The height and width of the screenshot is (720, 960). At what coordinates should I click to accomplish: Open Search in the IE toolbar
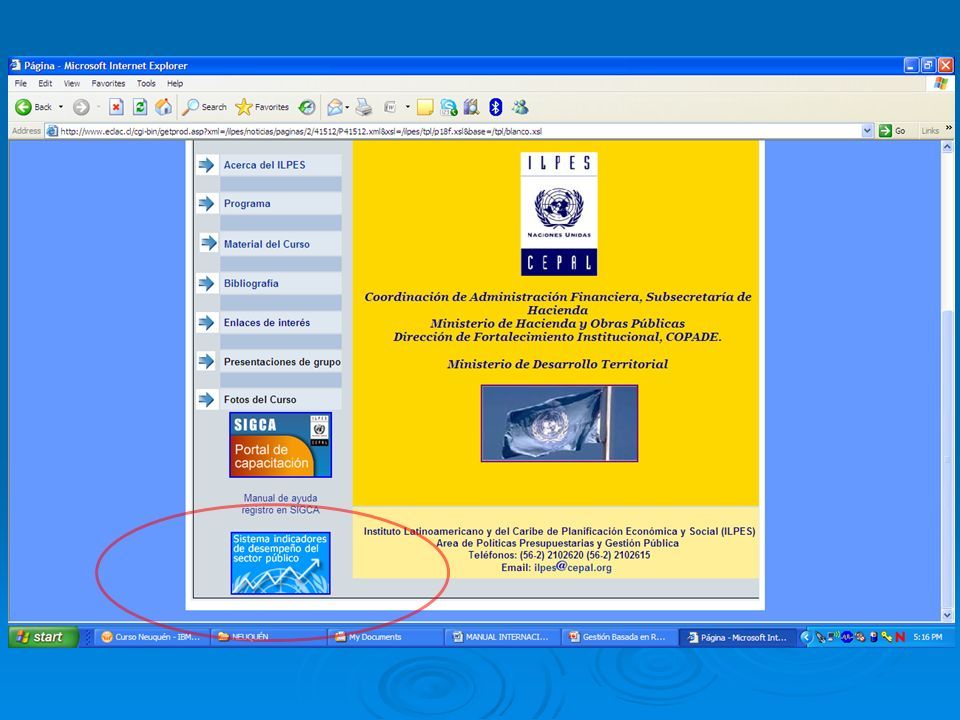(x=205, y=107)
